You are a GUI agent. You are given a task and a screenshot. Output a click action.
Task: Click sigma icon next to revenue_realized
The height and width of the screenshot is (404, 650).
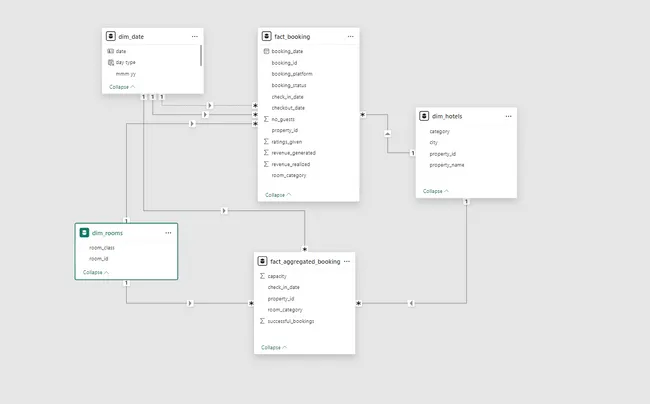tap(266, 164)
